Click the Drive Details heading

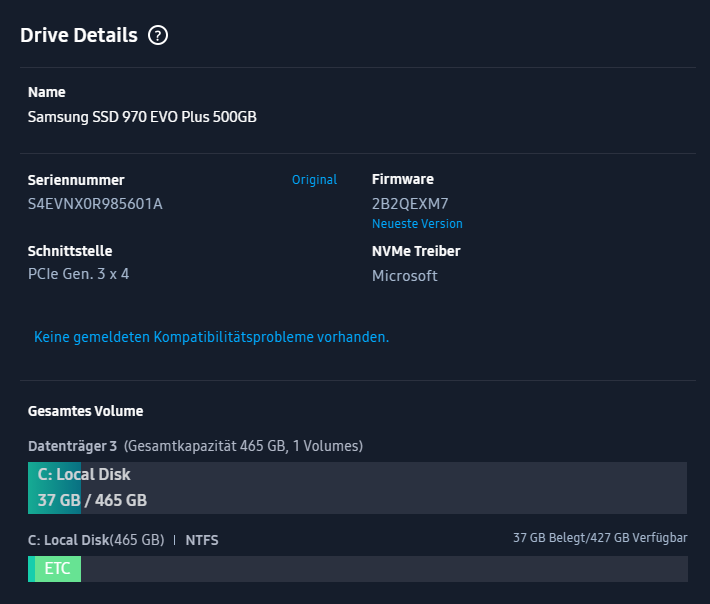[x=79, y=35]
